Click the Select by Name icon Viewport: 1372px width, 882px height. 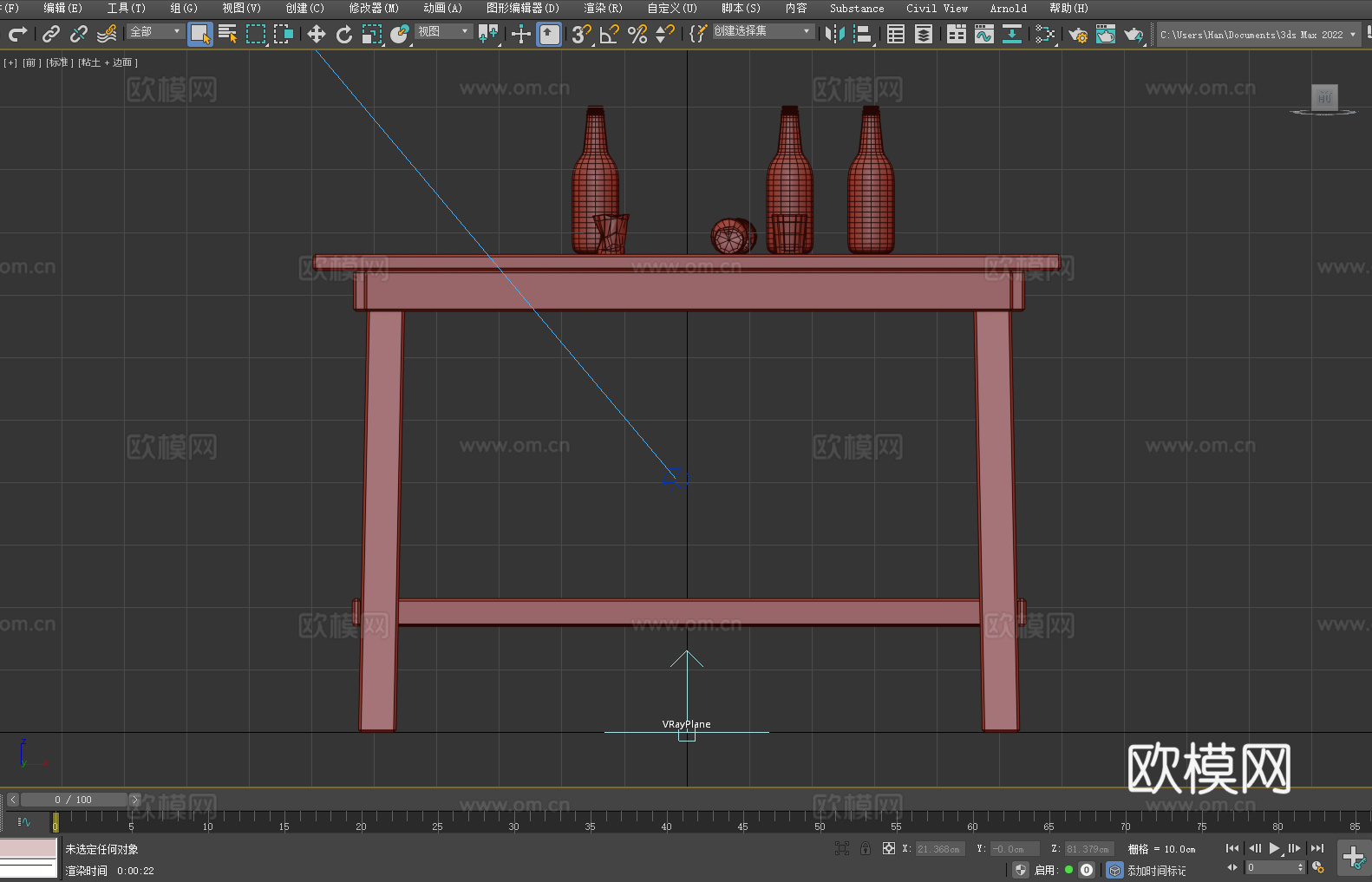[x=227, y=34]
